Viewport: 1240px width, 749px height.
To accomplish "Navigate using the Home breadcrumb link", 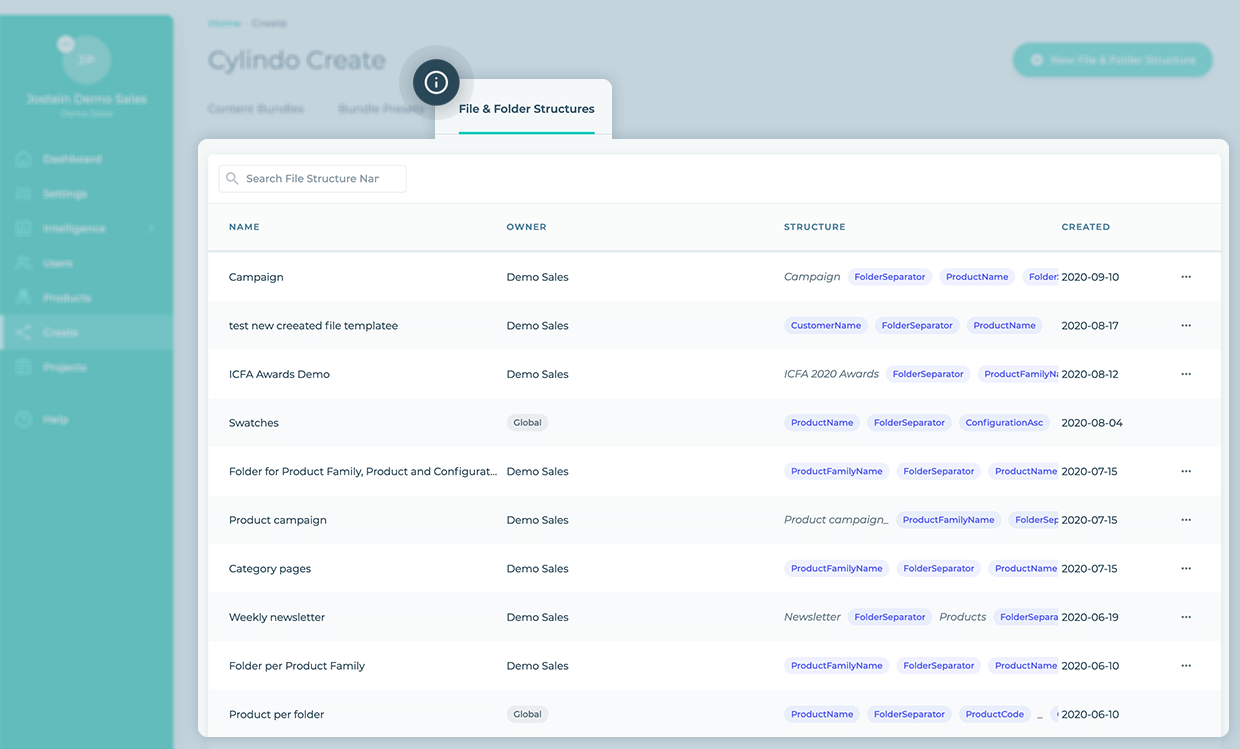I will click(224, 22).
